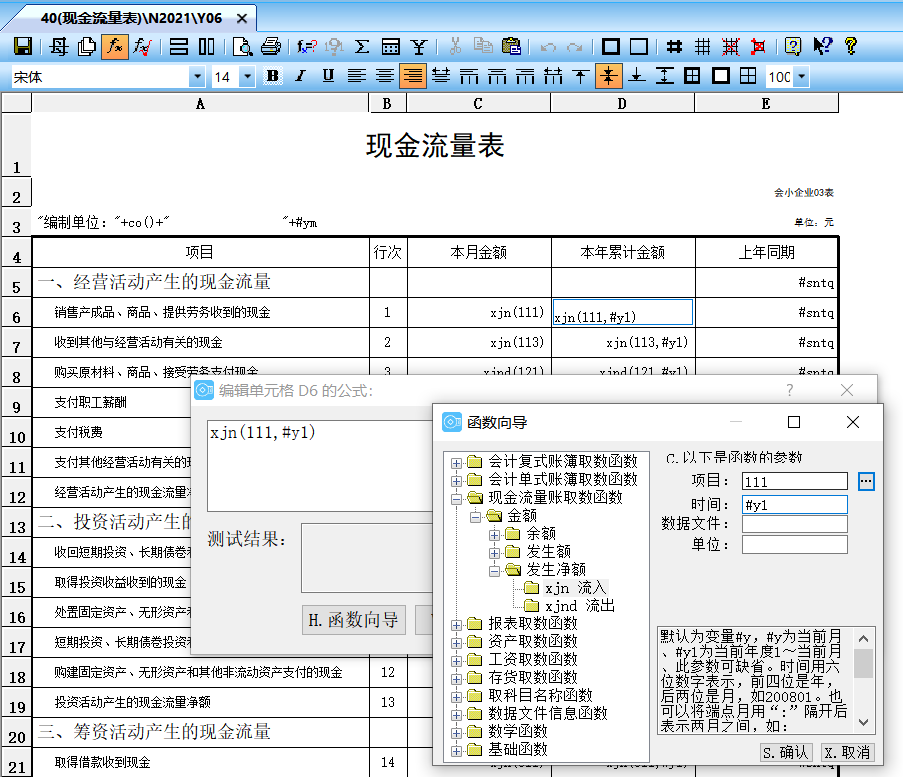This screenshot has width=903, height=777.
Task: Toggle Italic text formatting
Action: 300,76
